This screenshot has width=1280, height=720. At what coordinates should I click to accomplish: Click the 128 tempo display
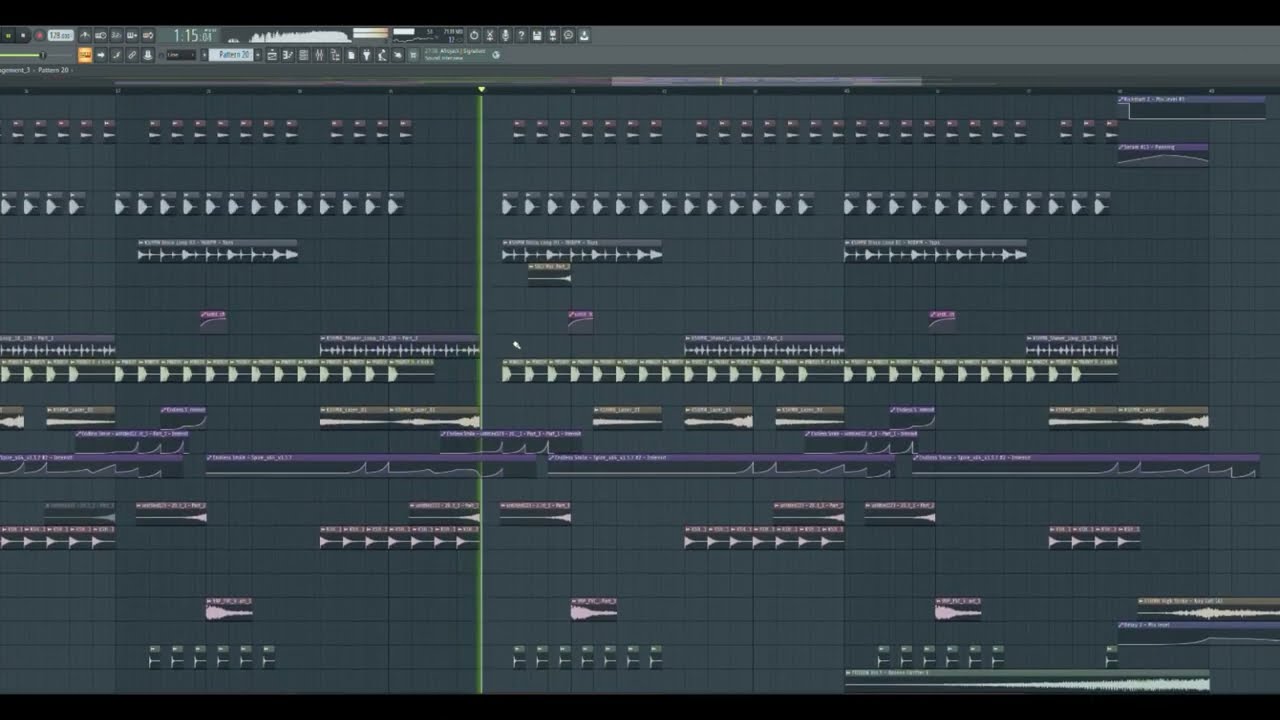61,35
